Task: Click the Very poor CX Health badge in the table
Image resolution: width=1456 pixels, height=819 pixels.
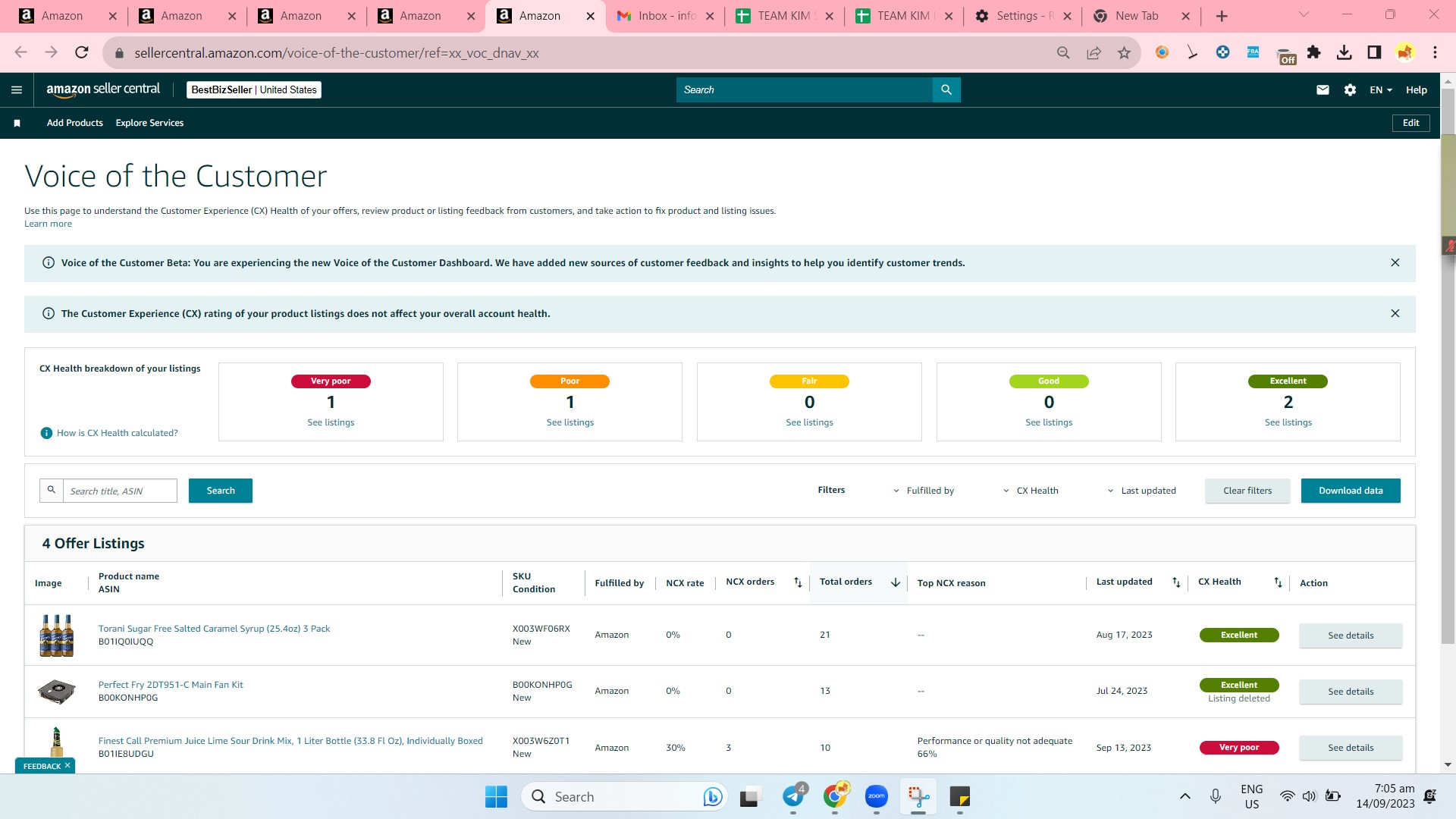Action: pos(1239,748)
